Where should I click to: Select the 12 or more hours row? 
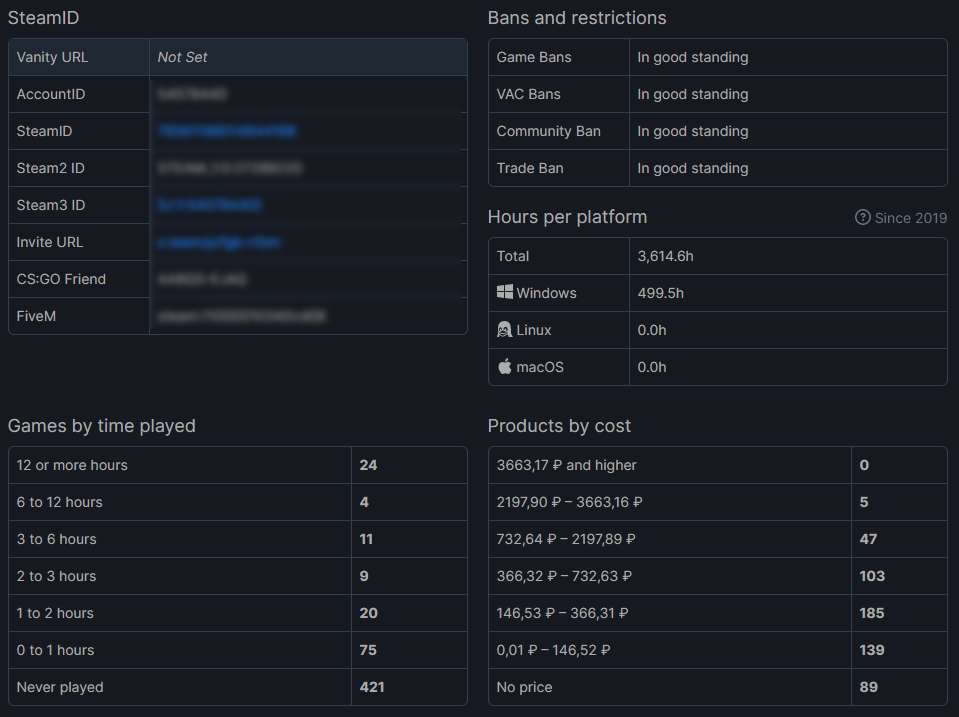coord(238,465)
